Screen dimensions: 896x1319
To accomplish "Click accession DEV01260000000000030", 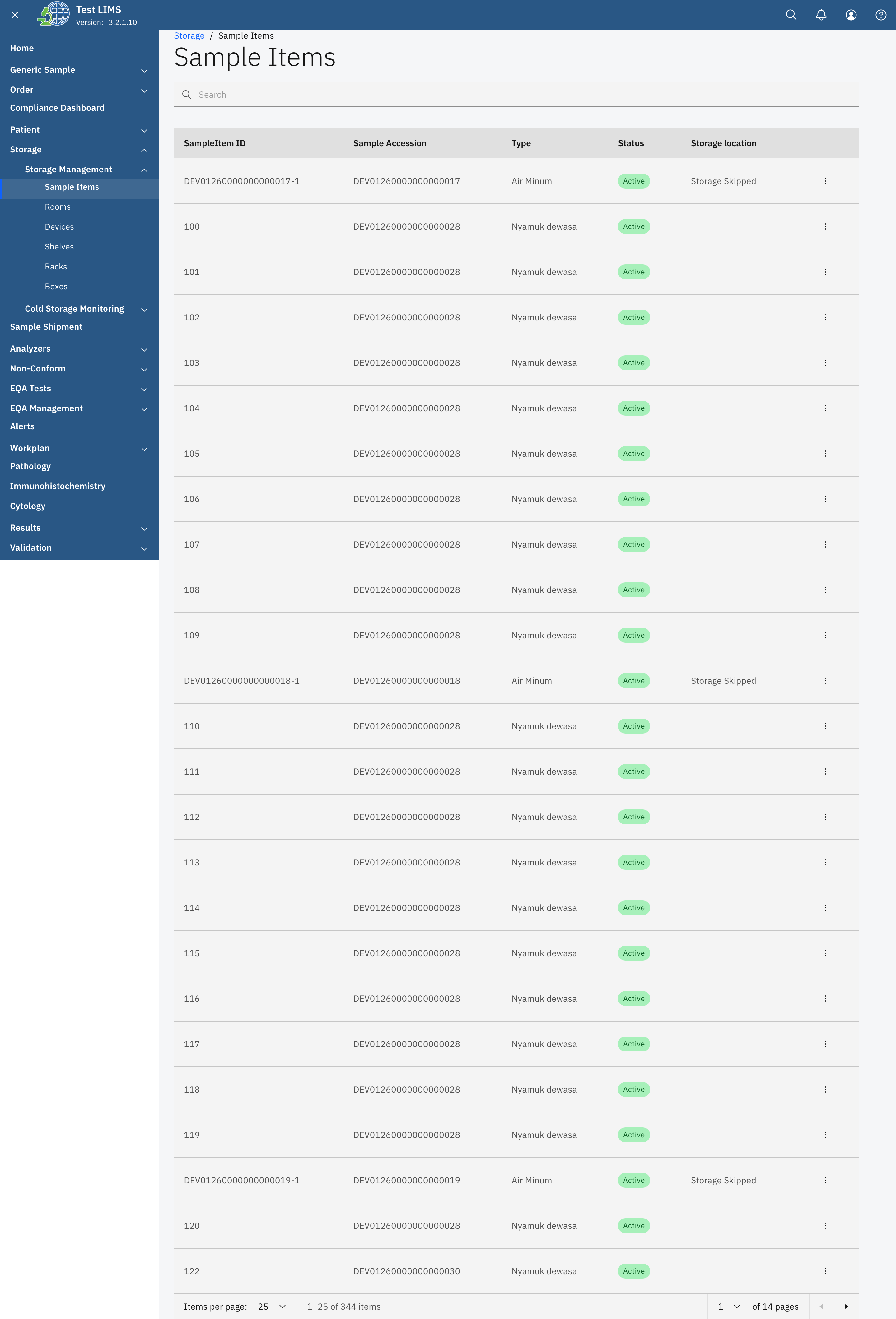I will (406, 1271).
